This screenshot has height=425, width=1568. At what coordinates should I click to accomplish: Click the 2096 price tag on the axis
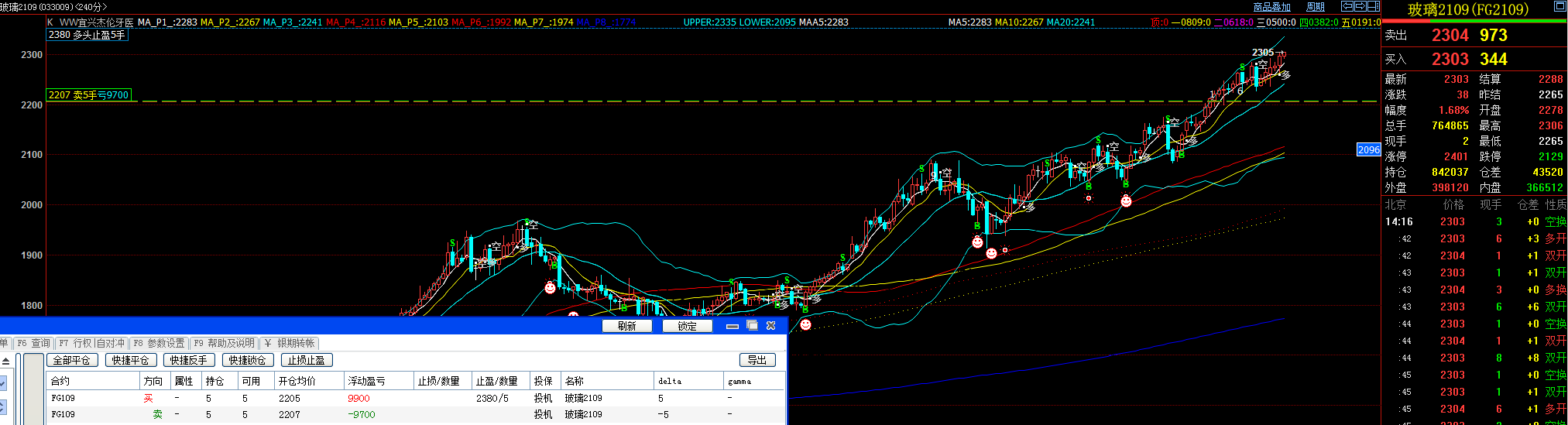click(1368, 150)
